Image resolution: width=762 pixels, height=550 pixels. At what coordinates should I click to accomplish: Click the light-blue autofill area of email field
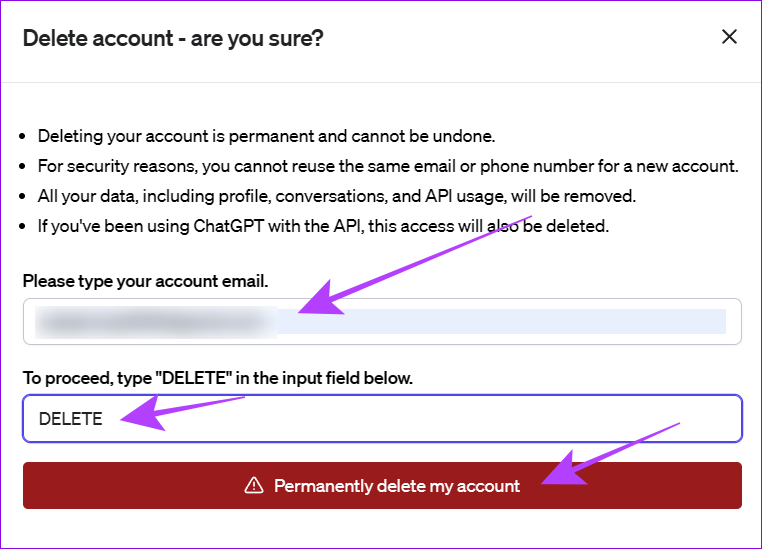tap(502, 322)
